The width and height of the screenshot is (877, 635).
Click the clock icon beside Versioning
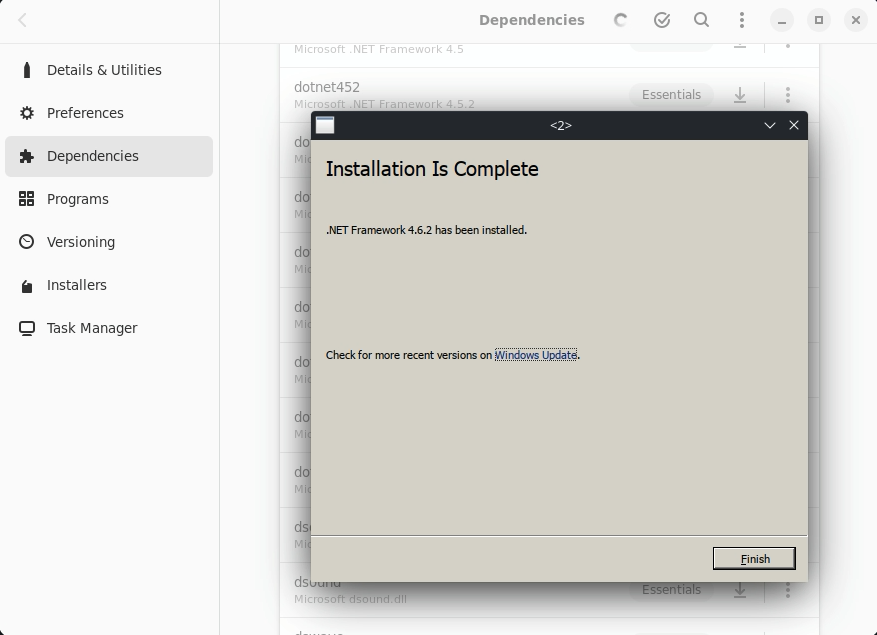(26, 242)
